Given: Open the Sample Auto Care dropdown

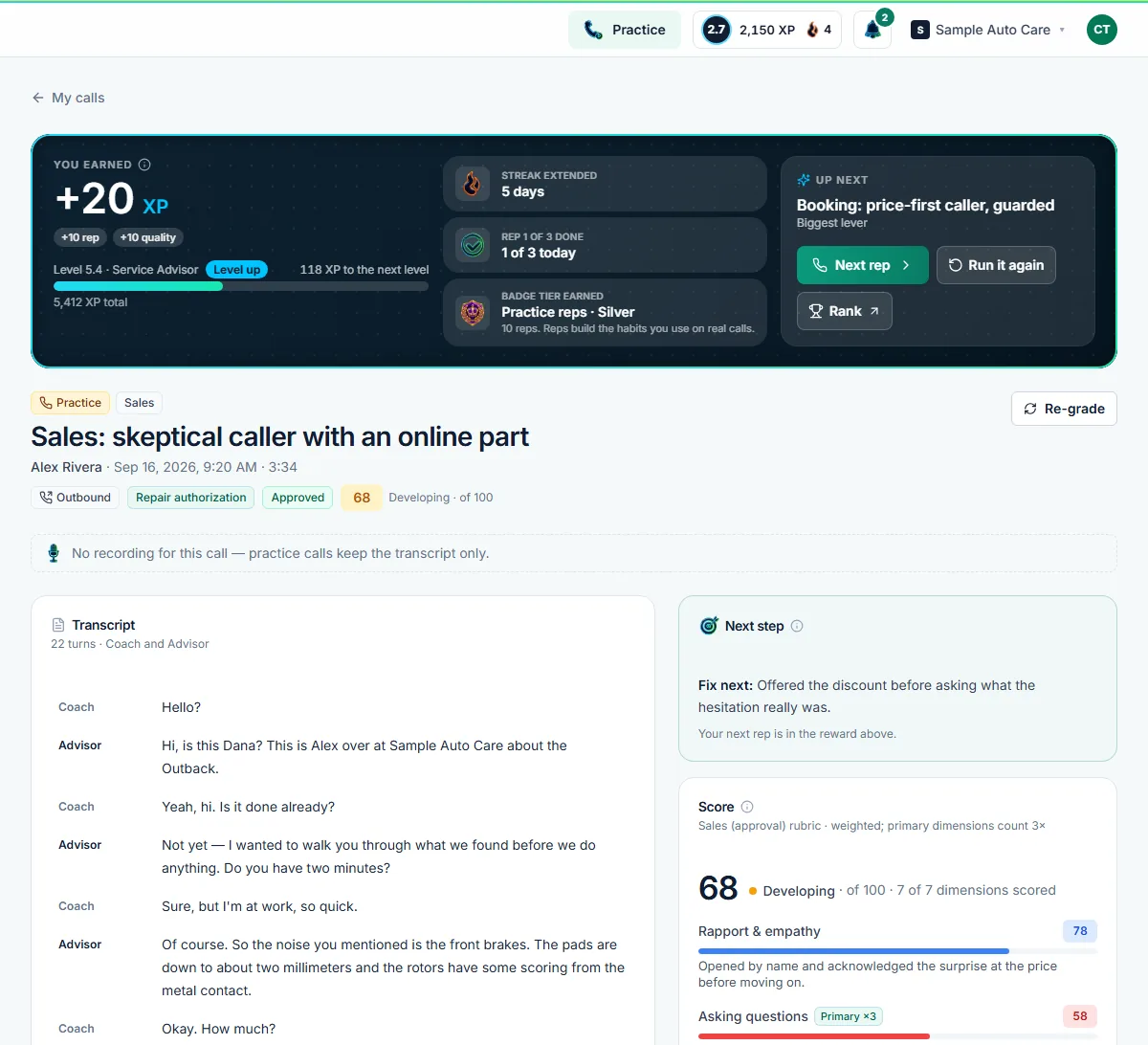Looking at the screenshot, I should point(988,30).
